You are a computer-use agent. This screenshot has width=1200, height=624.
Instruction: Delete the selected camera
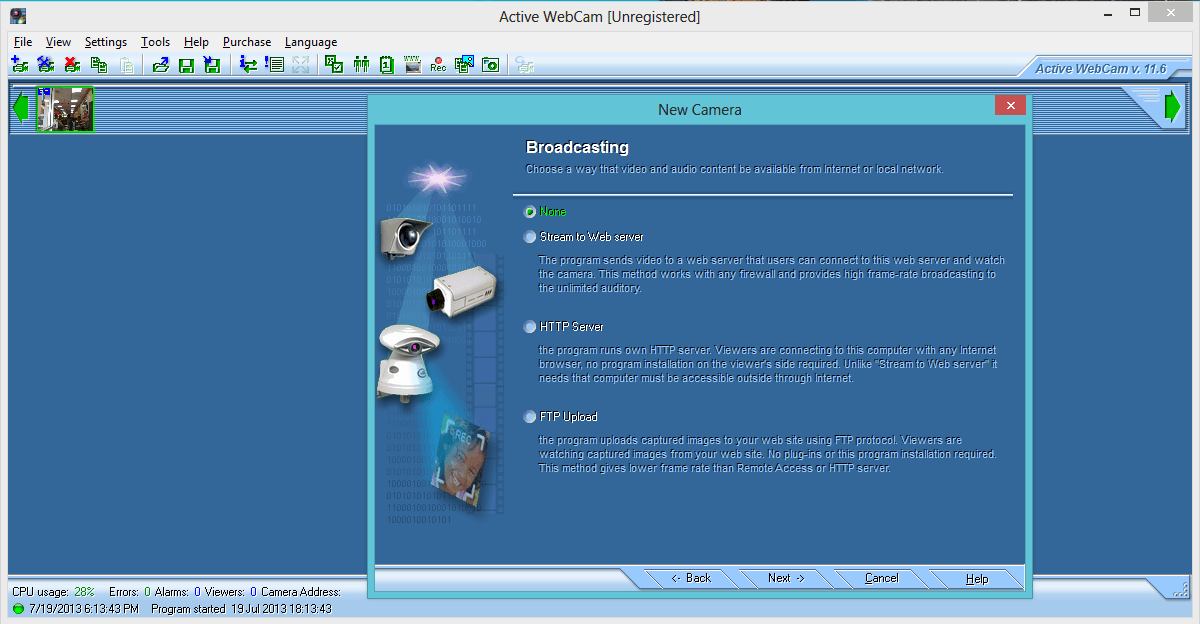[71, 64]
